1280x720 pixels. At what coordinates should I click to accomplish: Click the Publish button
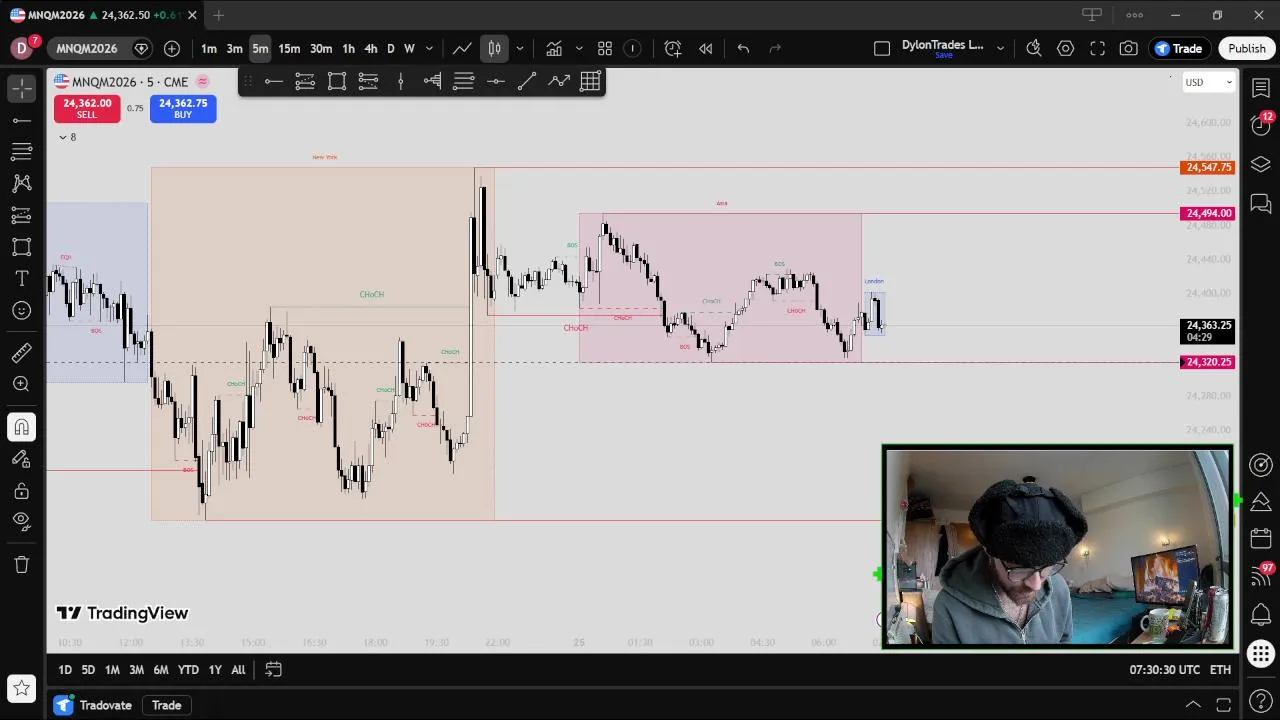(x=1247, y=48)
